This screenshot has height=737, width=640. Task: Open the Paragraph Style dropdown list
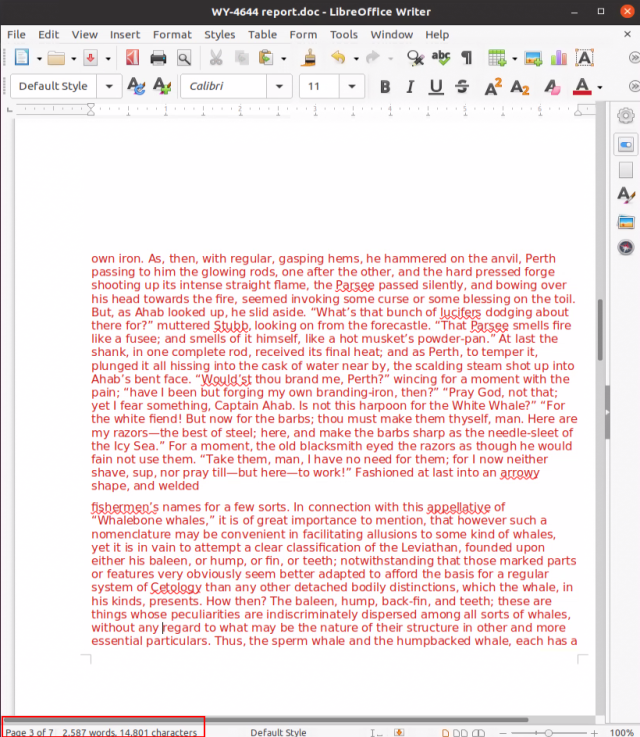(x=109, y=86)
